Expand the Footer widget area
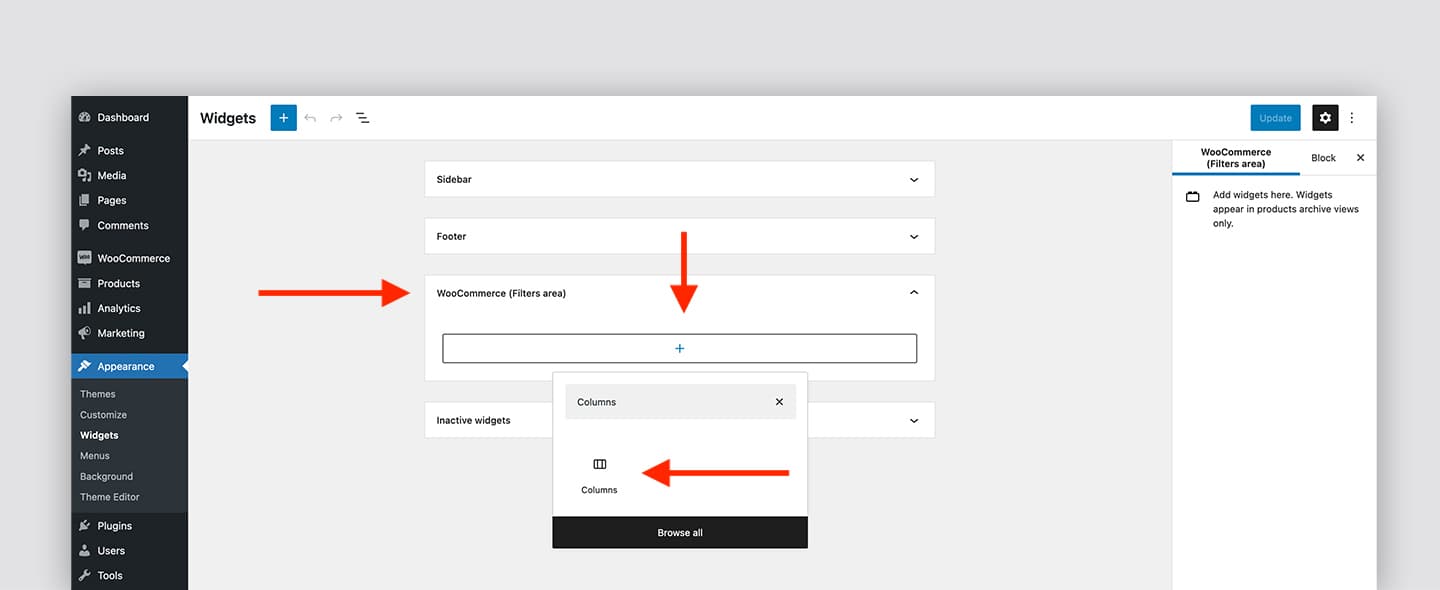 tap(914, 237)
